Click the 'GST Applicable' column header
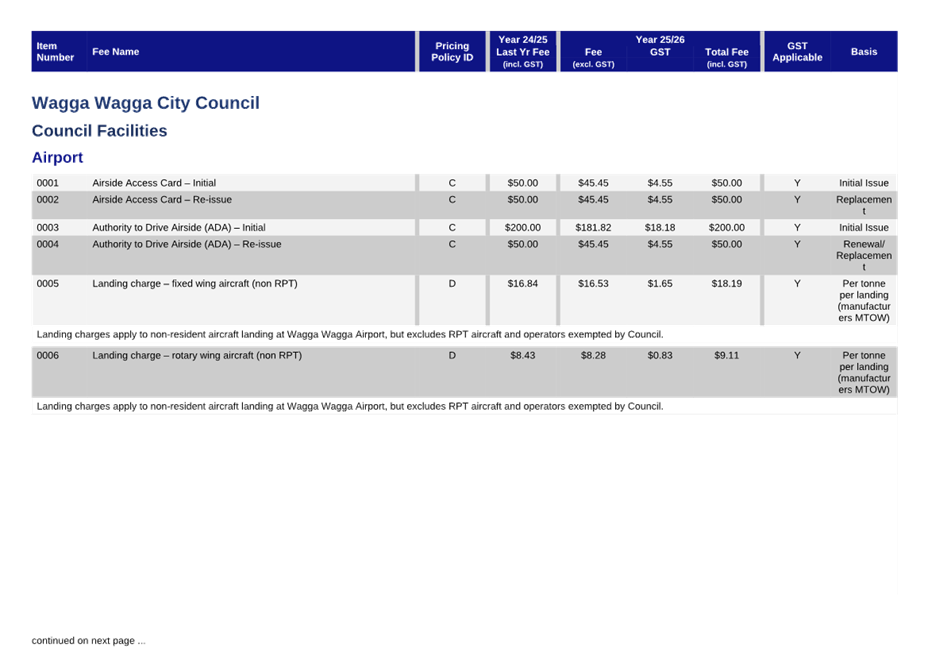Screen dimensions: 928x656 [797, 52]
